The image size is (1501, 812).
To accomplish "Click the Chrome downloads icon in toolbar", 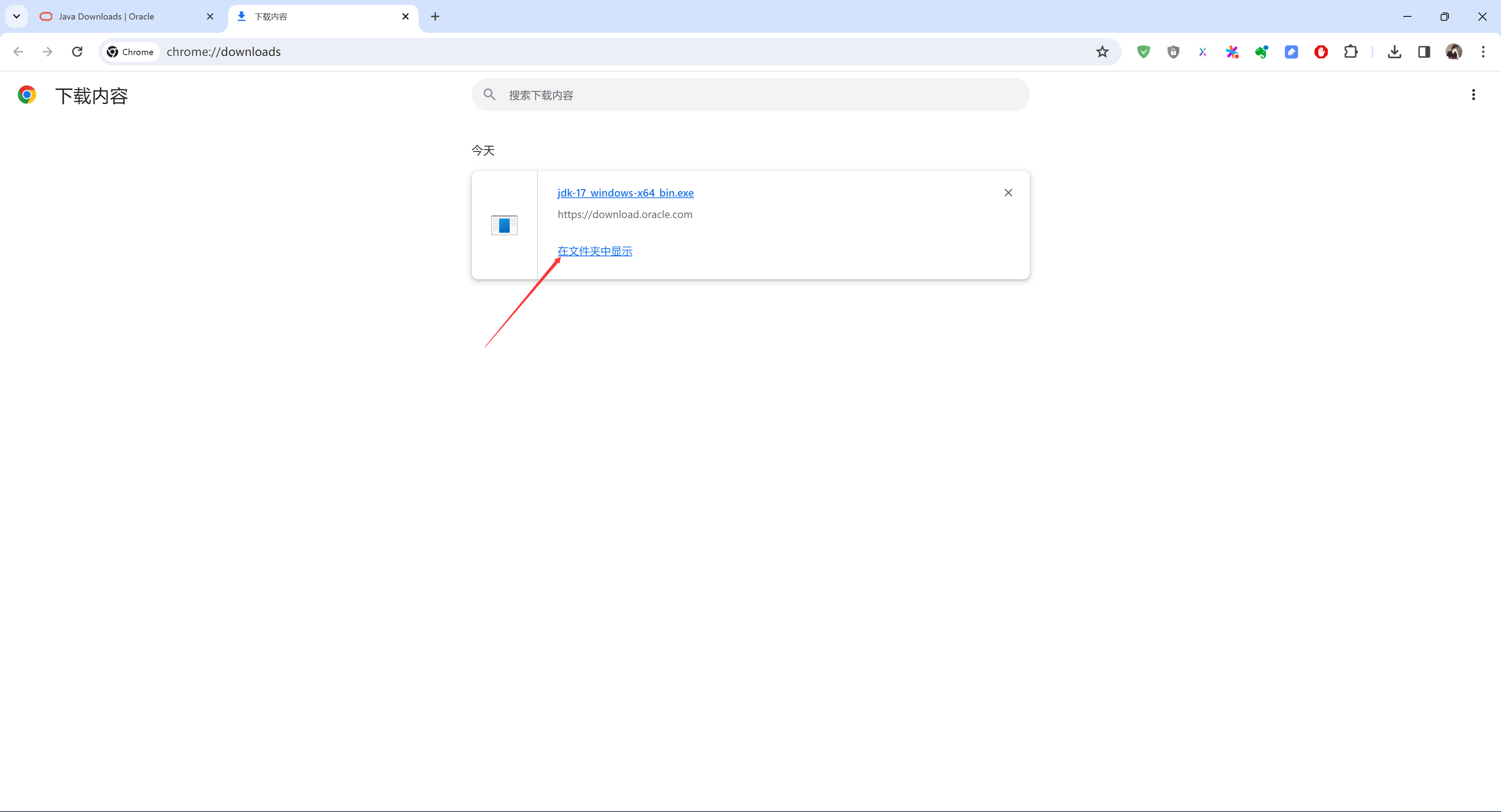I will pos(1395,52).
